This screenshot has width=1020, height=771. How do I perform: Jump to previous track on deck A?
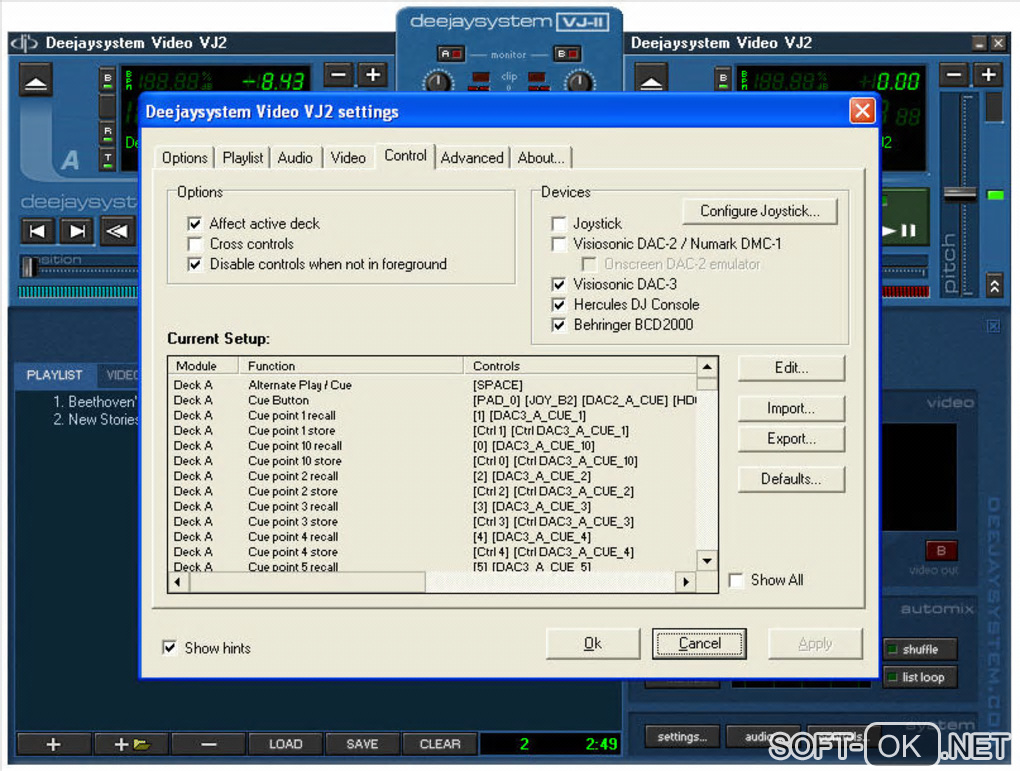tap(38, 231)
